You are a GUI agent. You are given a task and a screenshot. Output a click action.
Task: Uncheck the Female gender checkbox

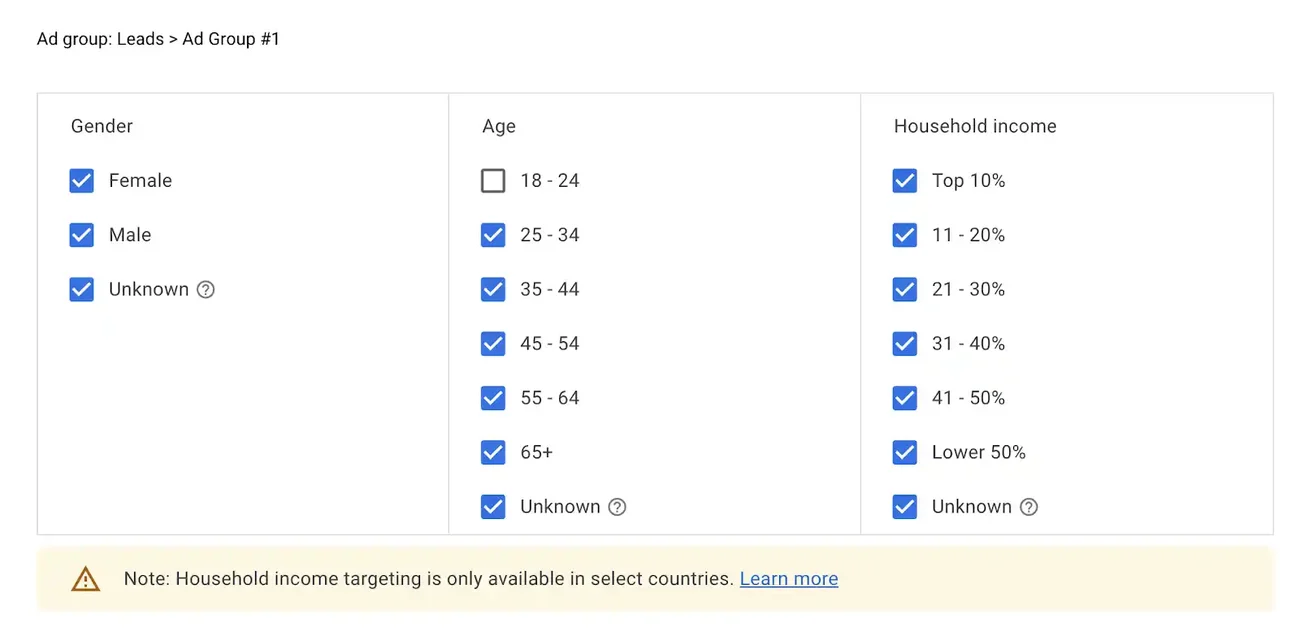pos(82,181)
